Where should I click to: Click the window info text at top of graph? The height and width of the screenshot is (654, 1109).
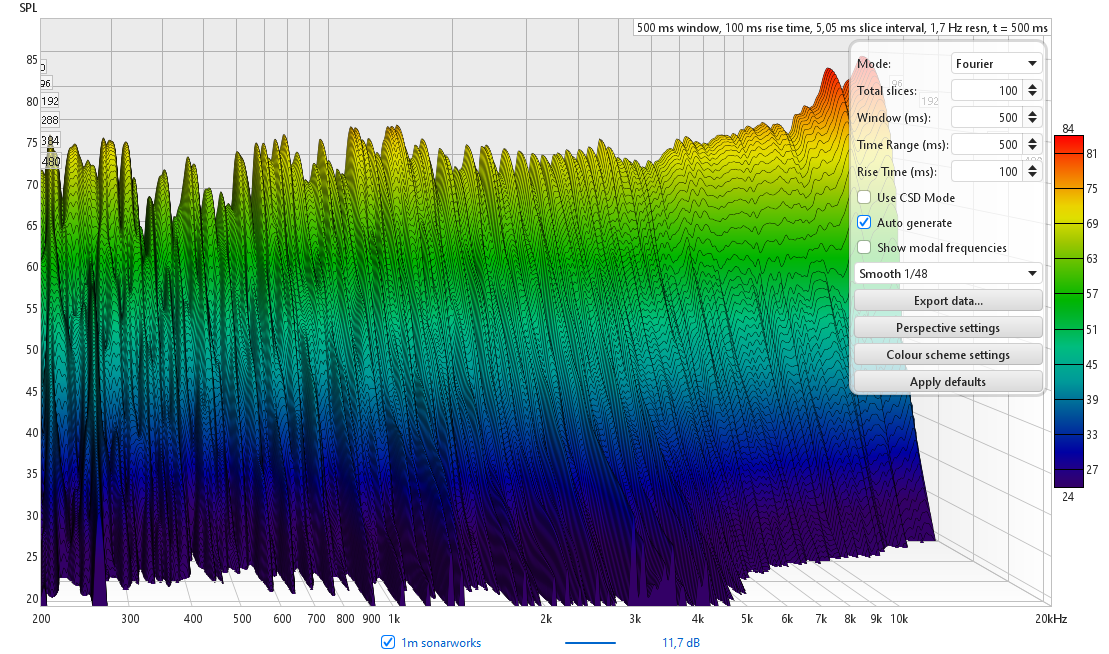(x=842, y=28)
